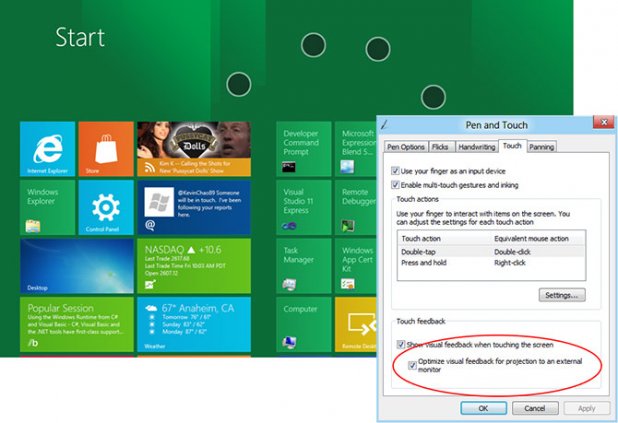The image size is (618, 423).
Task: Open the yellow Remote Desktop tile
Action: point(356,324)
